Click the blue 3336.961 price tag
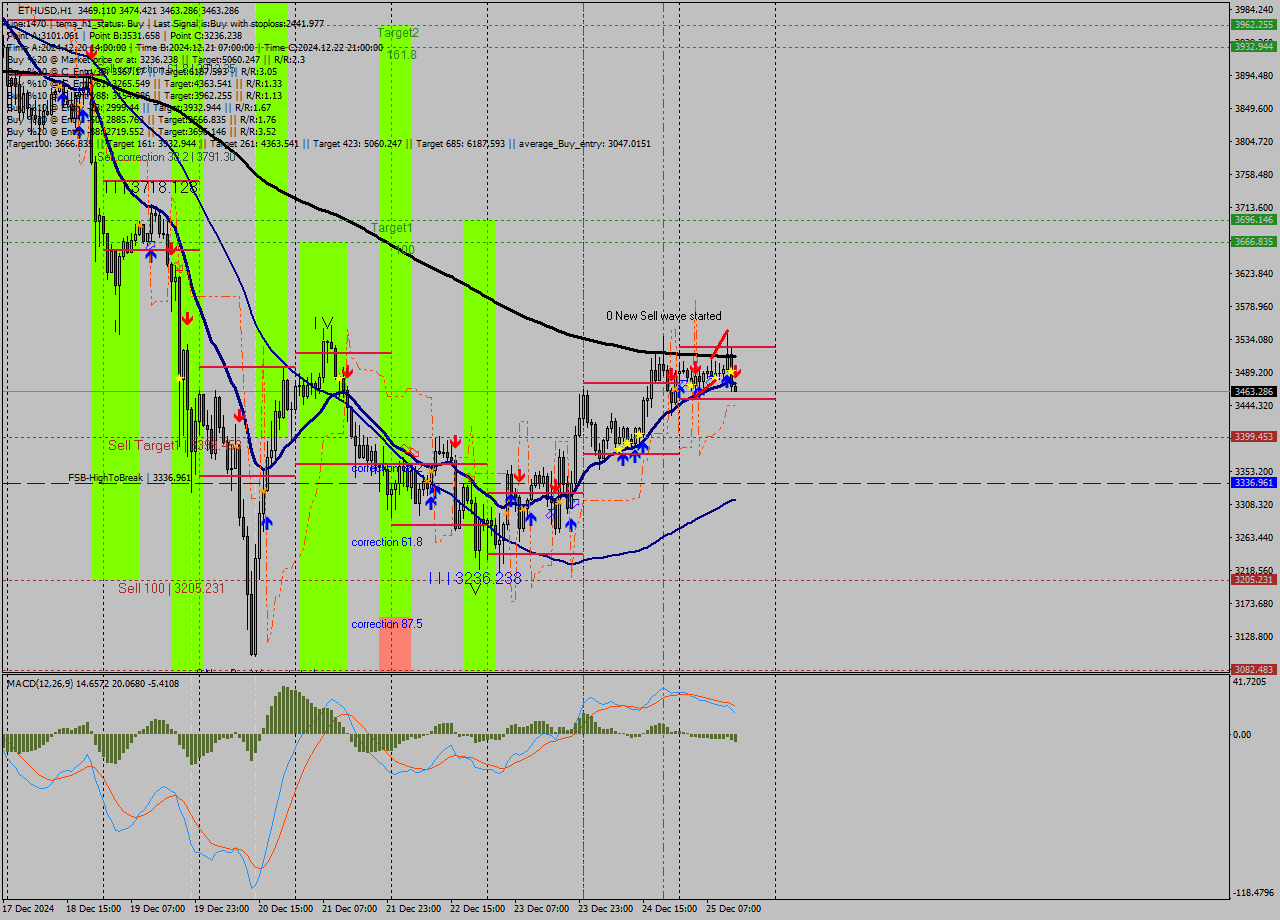 tap(1254, 483)
